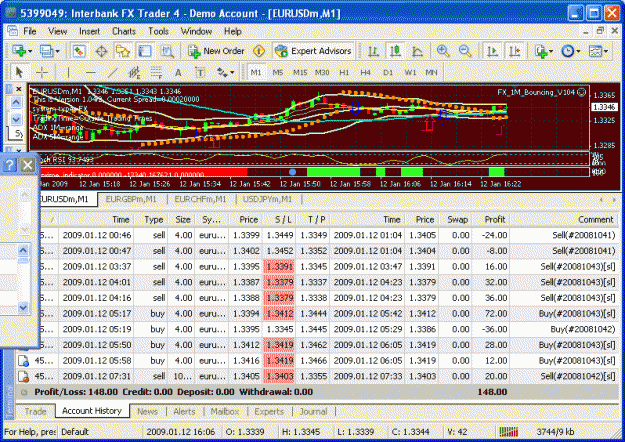Select the Text A tool
This screenshot has height=442, width=625.
coord(178,73)
